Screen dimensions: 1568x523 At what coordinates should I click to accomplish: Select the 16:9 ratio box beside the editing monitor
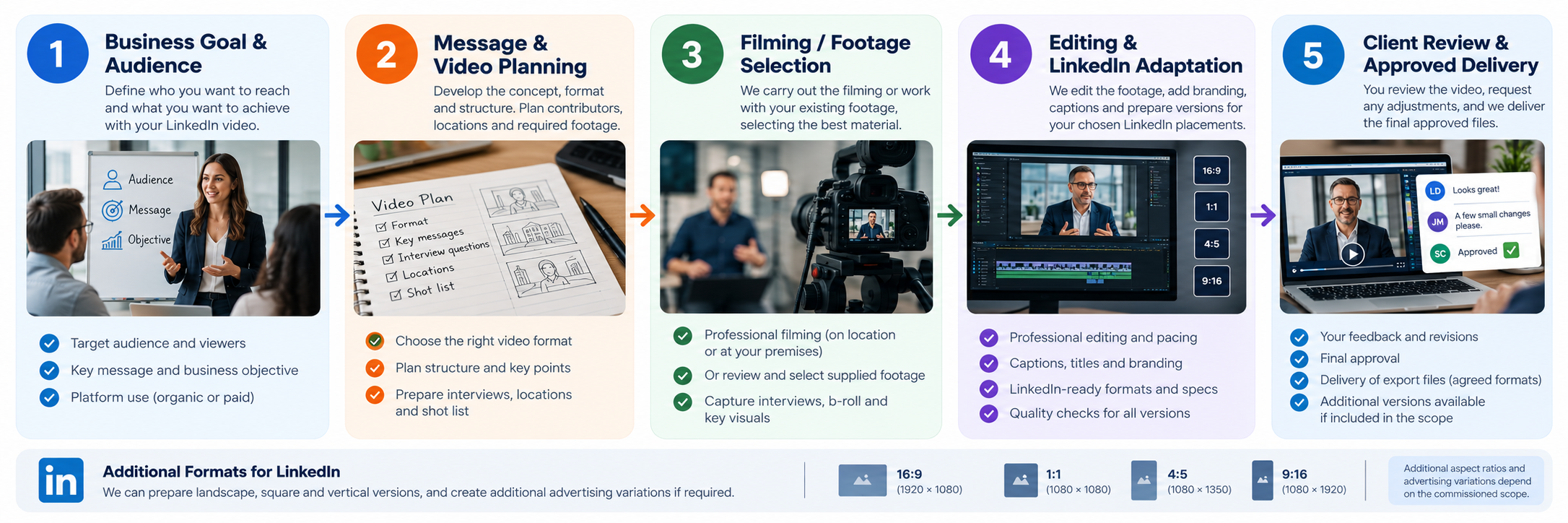[x=1211, y=171]
